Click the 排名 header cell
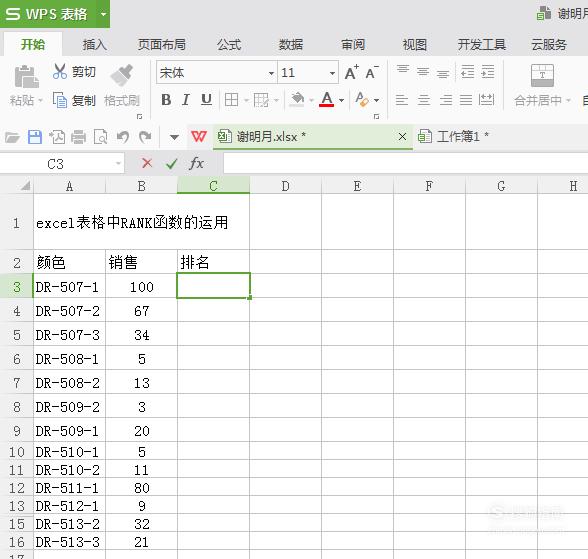 [213, 262]
